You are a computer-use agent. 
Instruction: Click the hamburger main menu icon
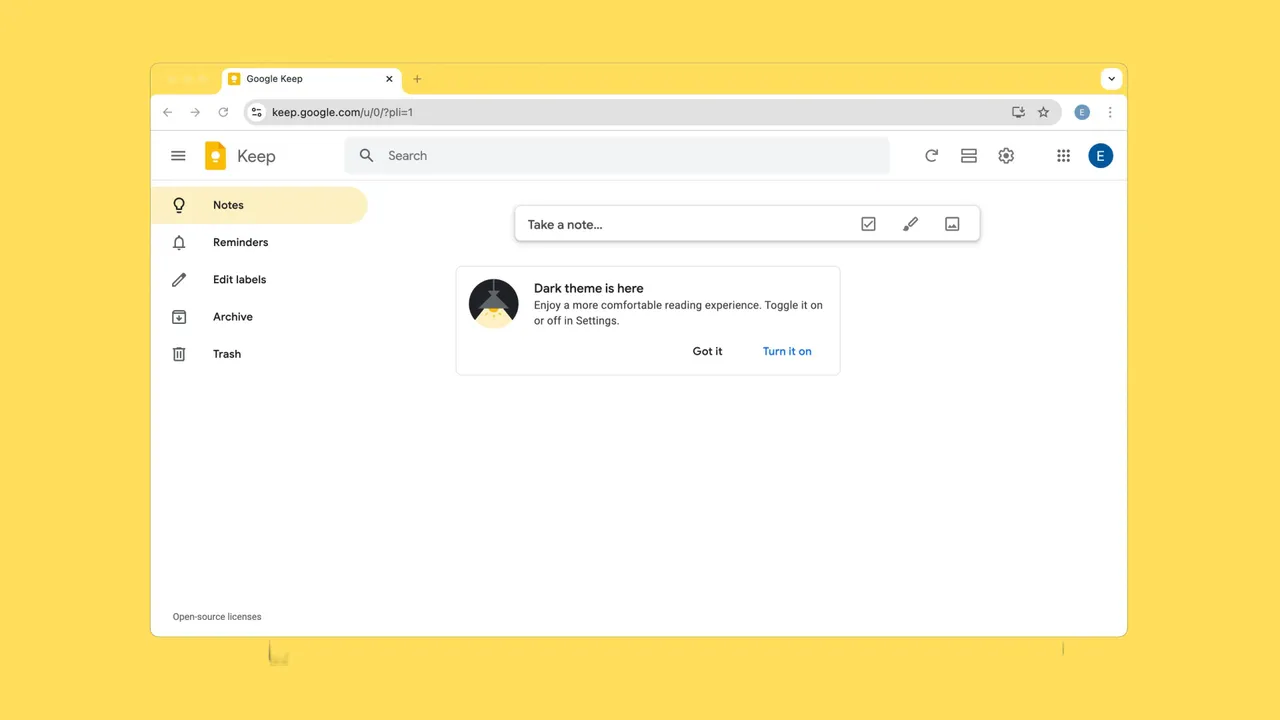pos(178,156)
